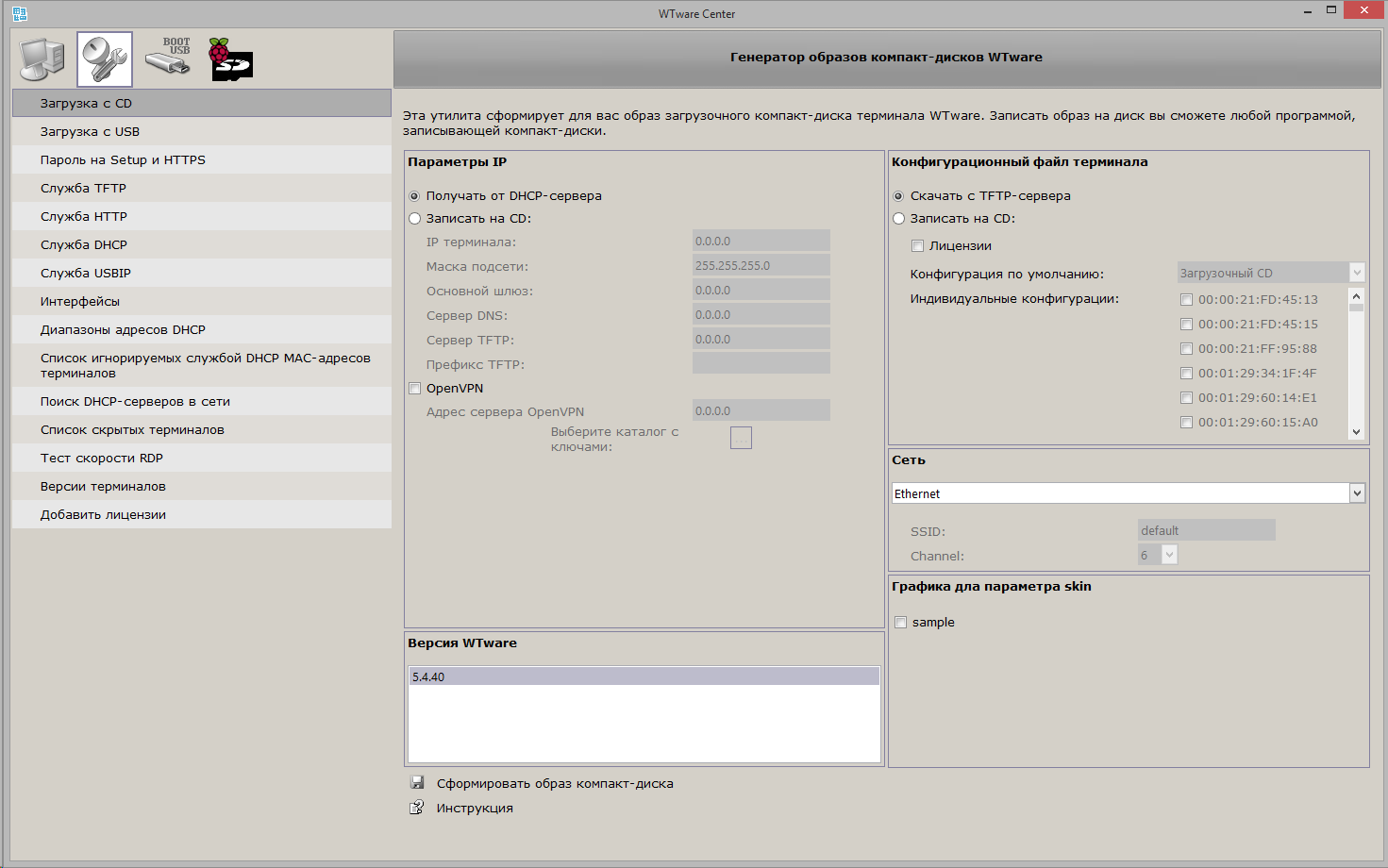Viewport: 1388px width, 868px height.
Task: Click the instruction help document icon
Action: click(x=417, y=808)
